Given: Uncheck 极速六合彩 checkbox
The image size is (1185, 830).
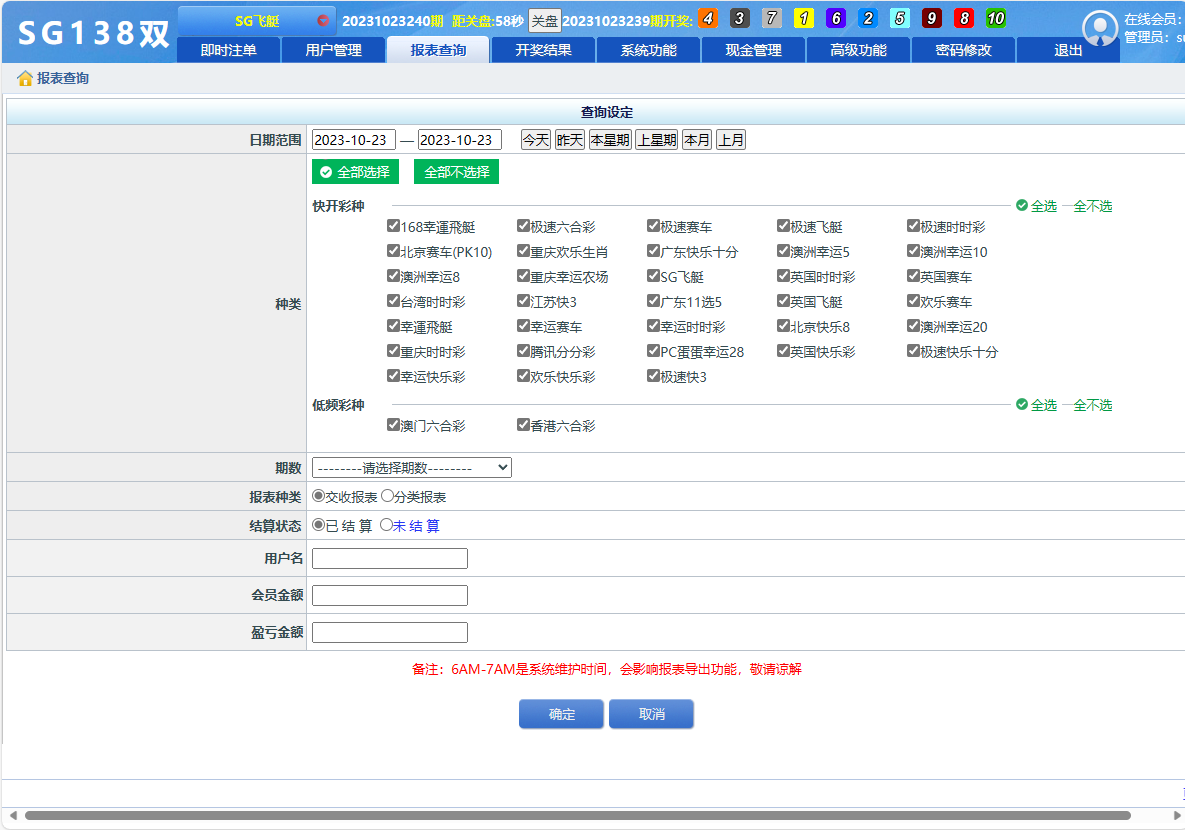Looking at the screenshot, I should [523, 225].
